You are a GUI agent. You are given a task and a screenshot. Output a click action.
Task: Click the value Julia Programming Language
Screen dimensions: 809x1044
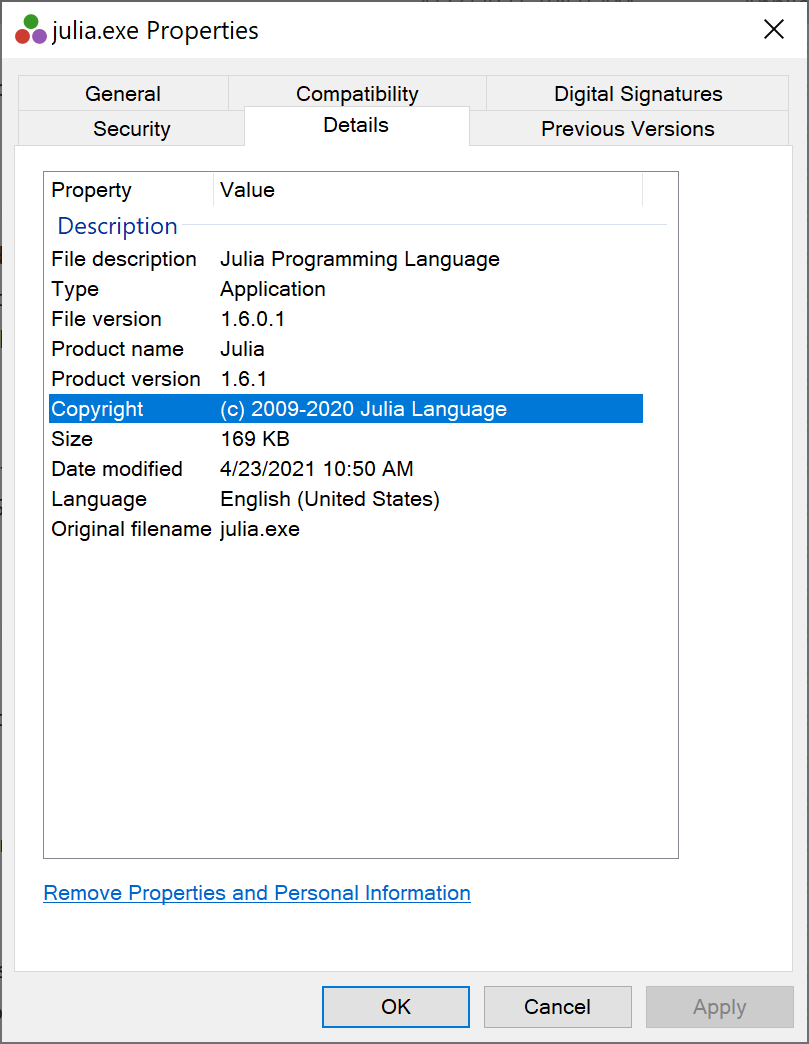pos(360,259)
